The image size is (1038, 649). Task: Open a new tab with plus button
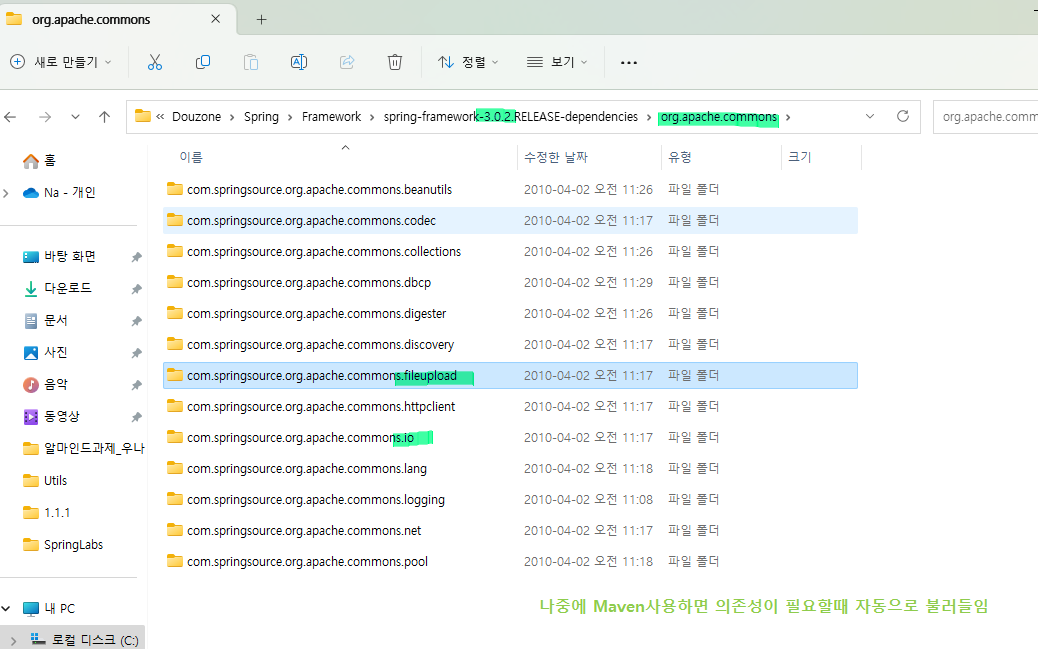click(x=261, y=20)
